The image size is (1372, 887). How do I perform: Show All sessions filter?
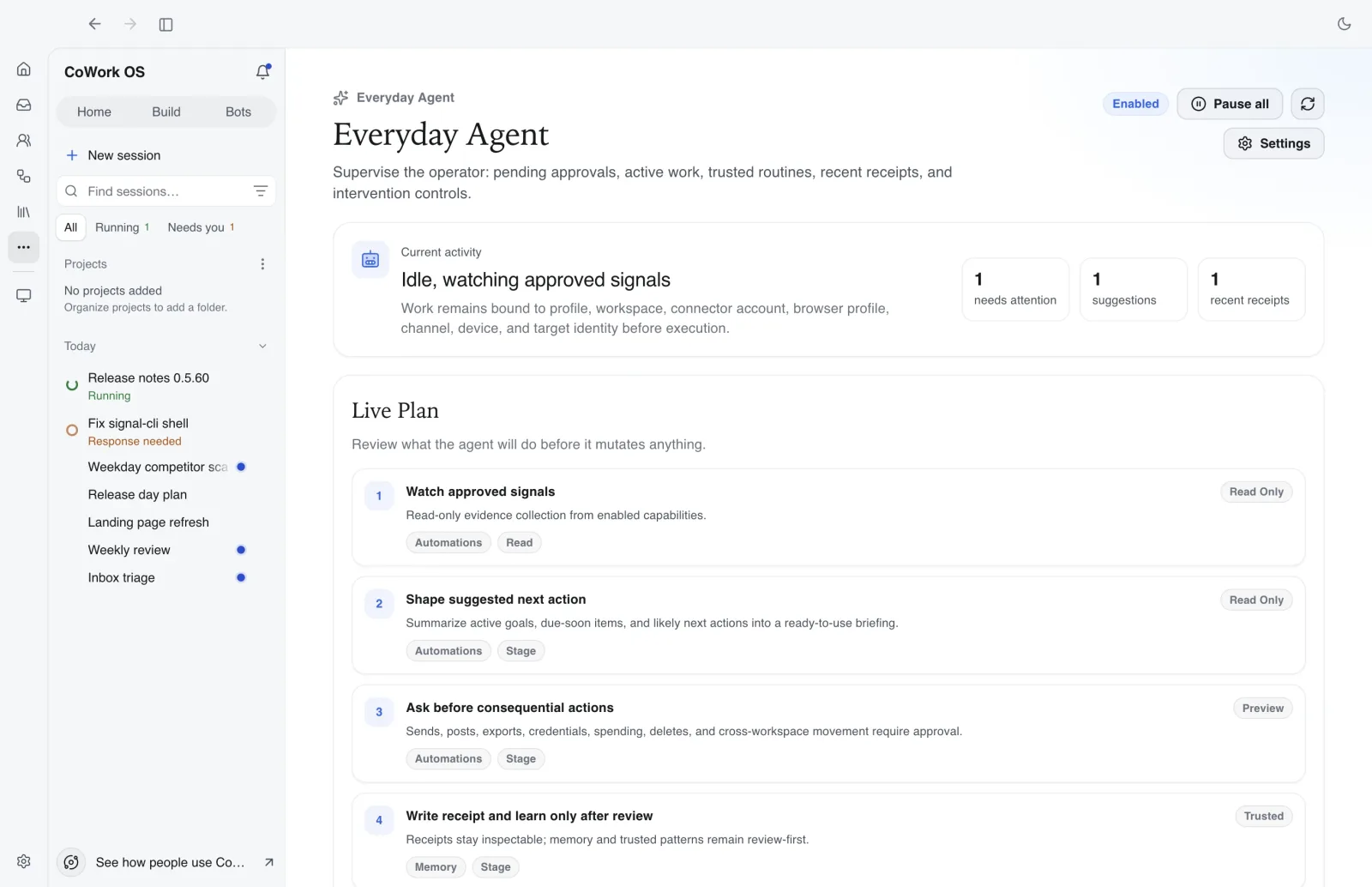click(71, 227)
